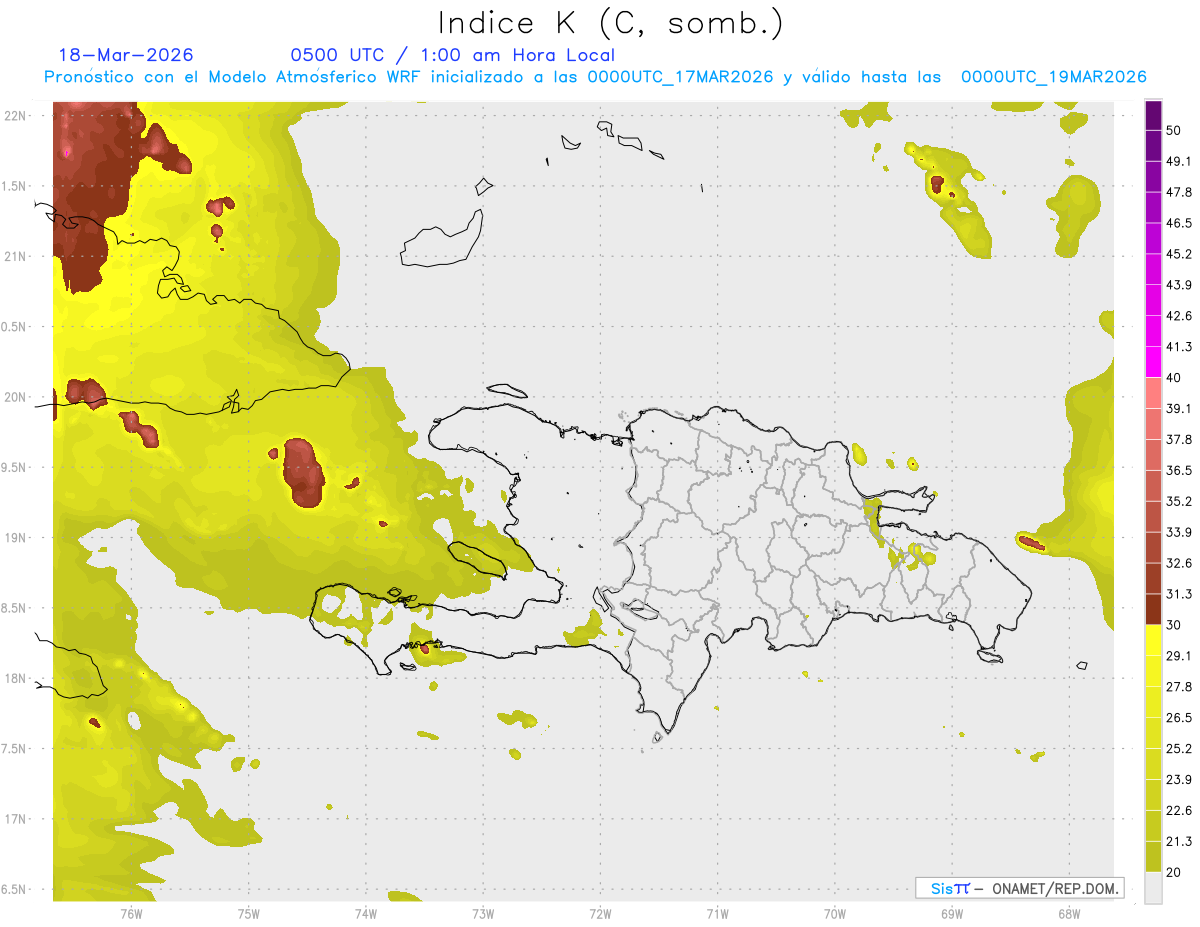Select the "0000UTC_17MAR2026" initialization timestamp

[x=680, y=77]
